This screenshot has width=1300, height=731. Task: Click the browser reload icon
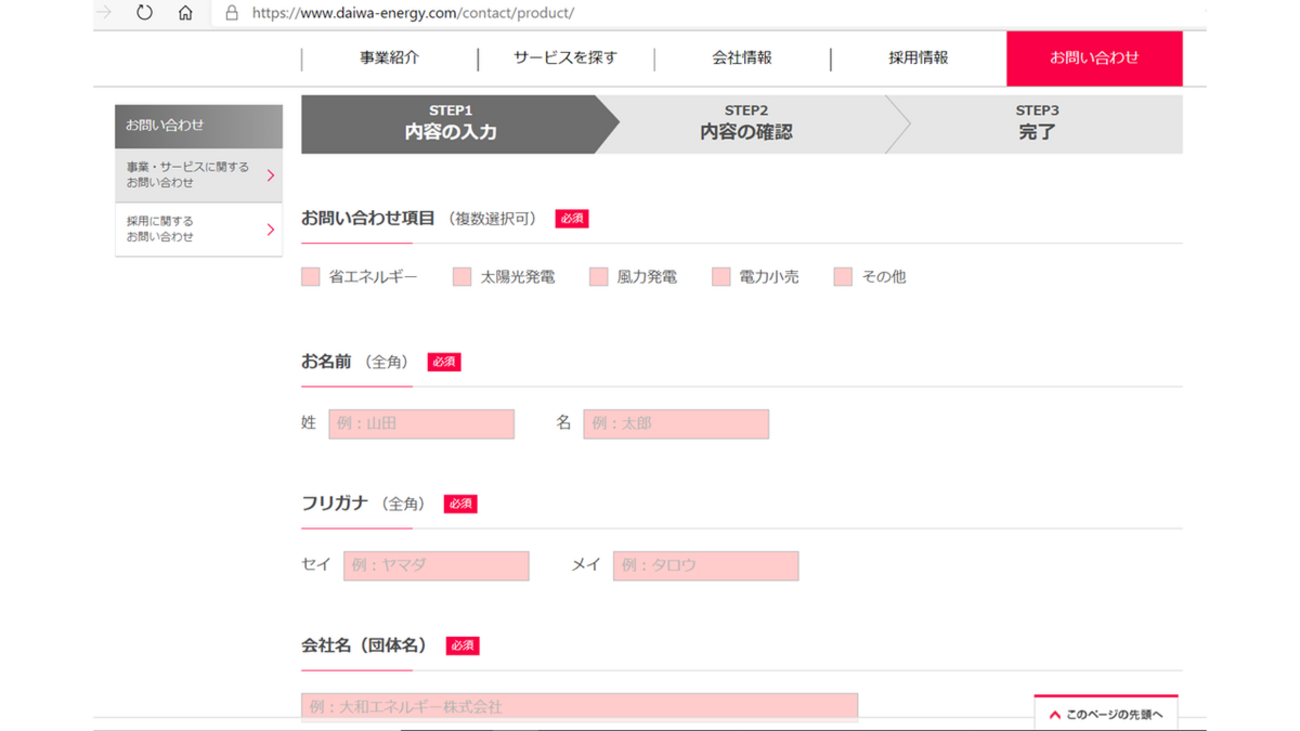tap(145, 13)
